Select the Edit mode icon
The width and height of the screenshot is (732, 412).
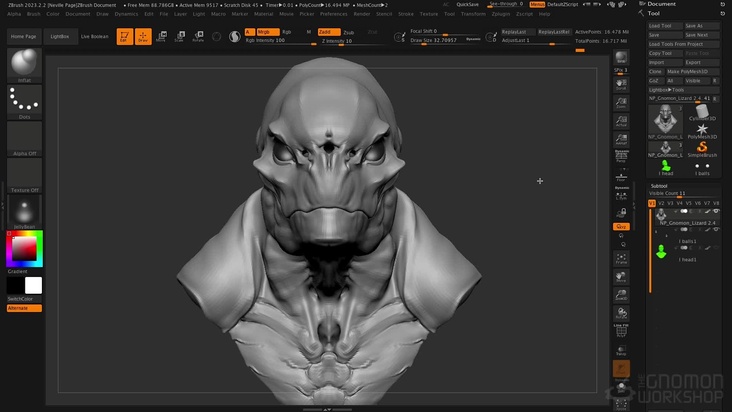(x=124, y=37)
